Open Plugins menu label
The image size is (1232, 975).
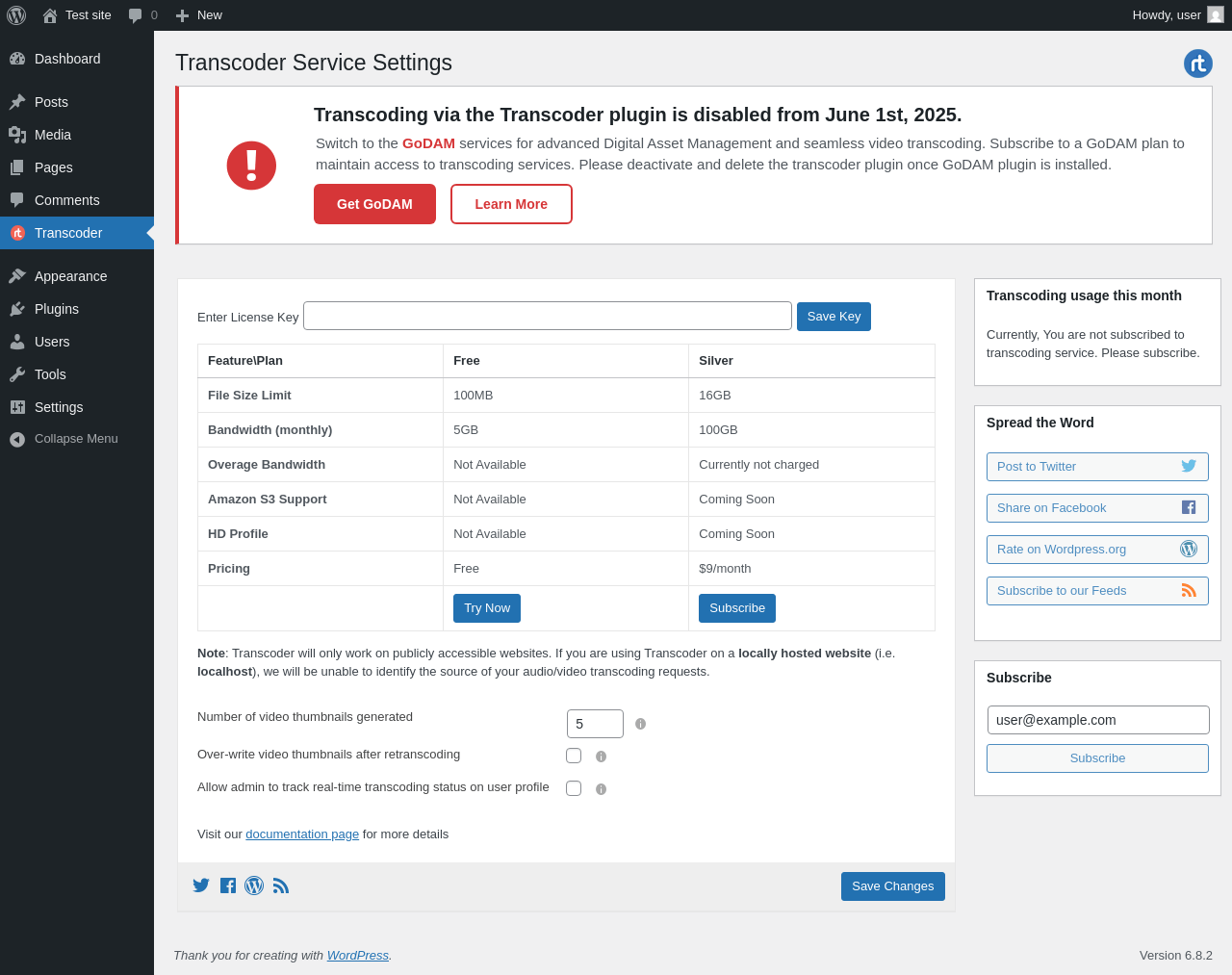pyautogui.click(x=57, y=309)
